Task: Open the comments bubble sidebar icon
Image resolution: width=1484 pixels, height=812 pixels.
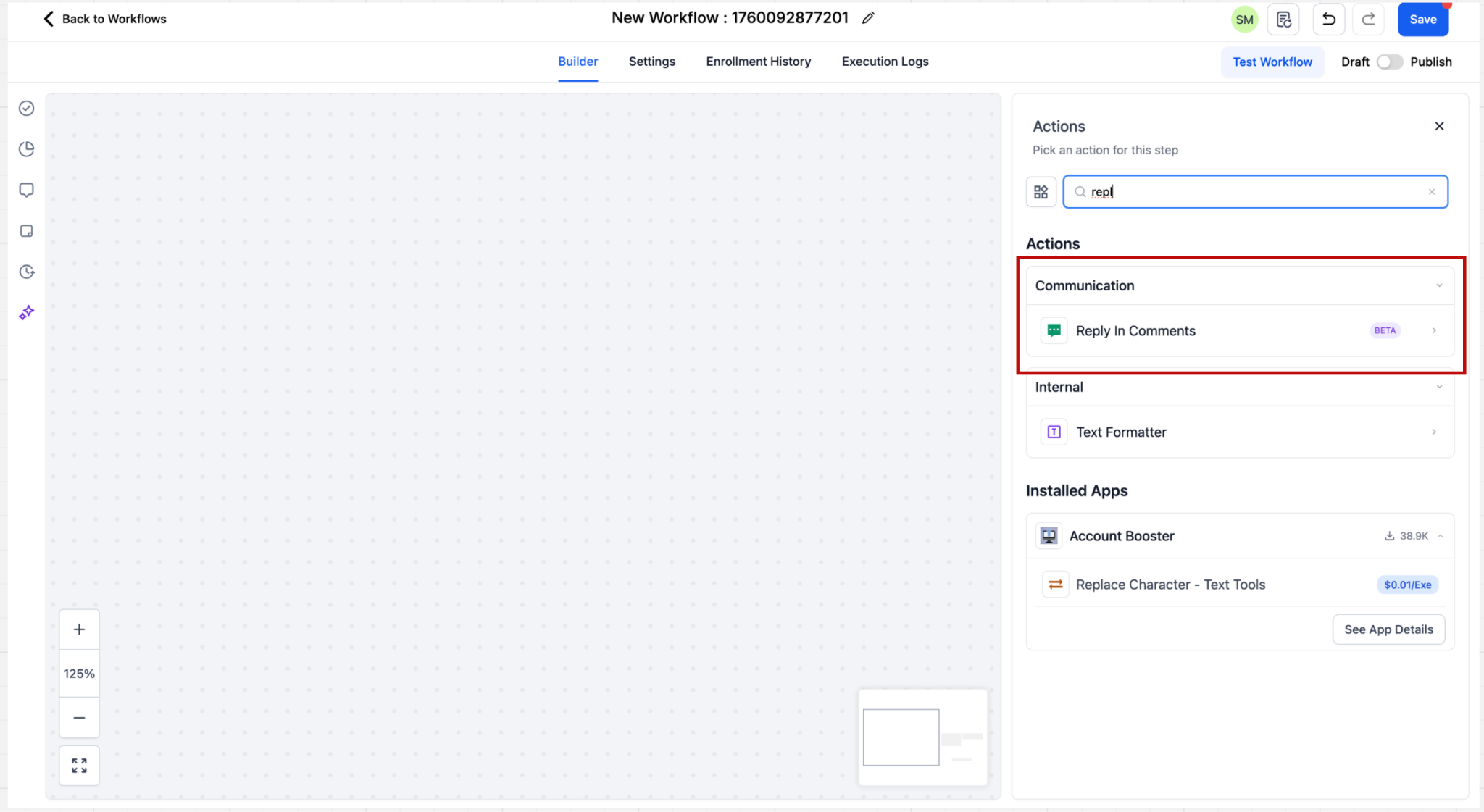Action: pos(27,190)
